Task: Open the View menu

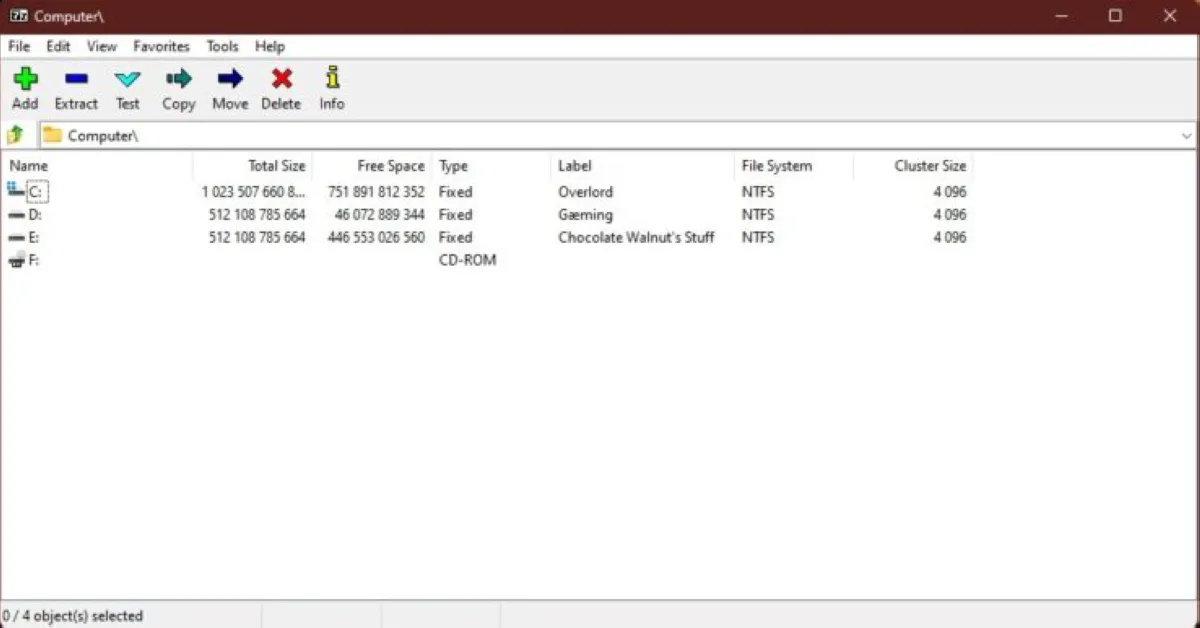Action: [101, 46]
